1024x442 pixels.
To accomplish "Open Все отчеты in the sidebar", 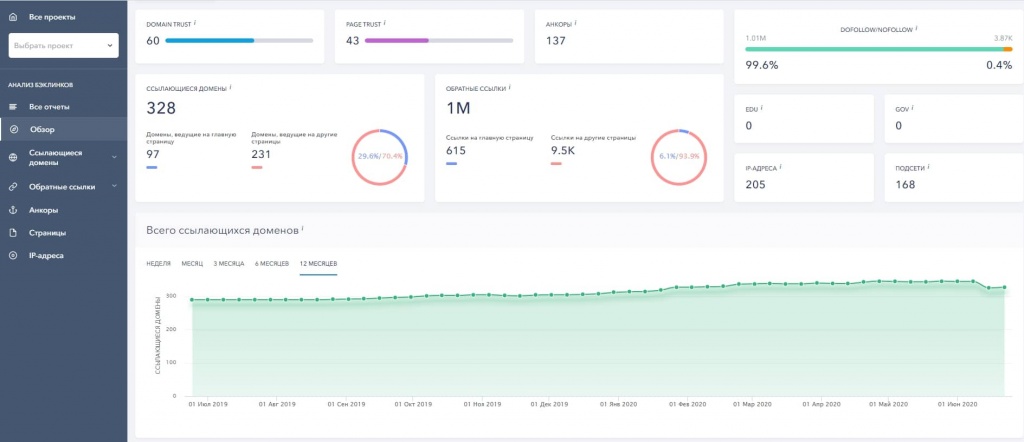I will click(x=49, y=106).
